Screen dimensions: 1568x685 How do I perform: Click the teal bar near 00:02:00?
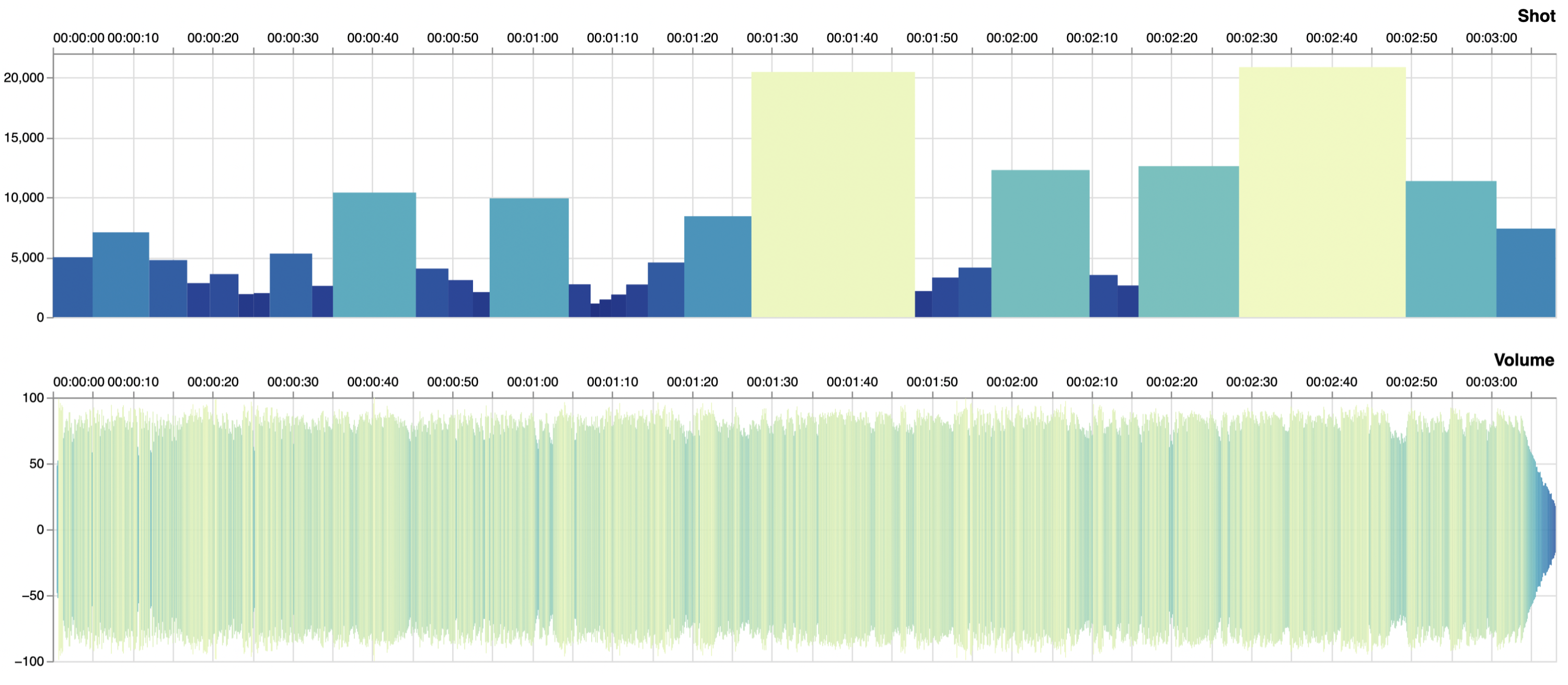[x=1040, y=244]
